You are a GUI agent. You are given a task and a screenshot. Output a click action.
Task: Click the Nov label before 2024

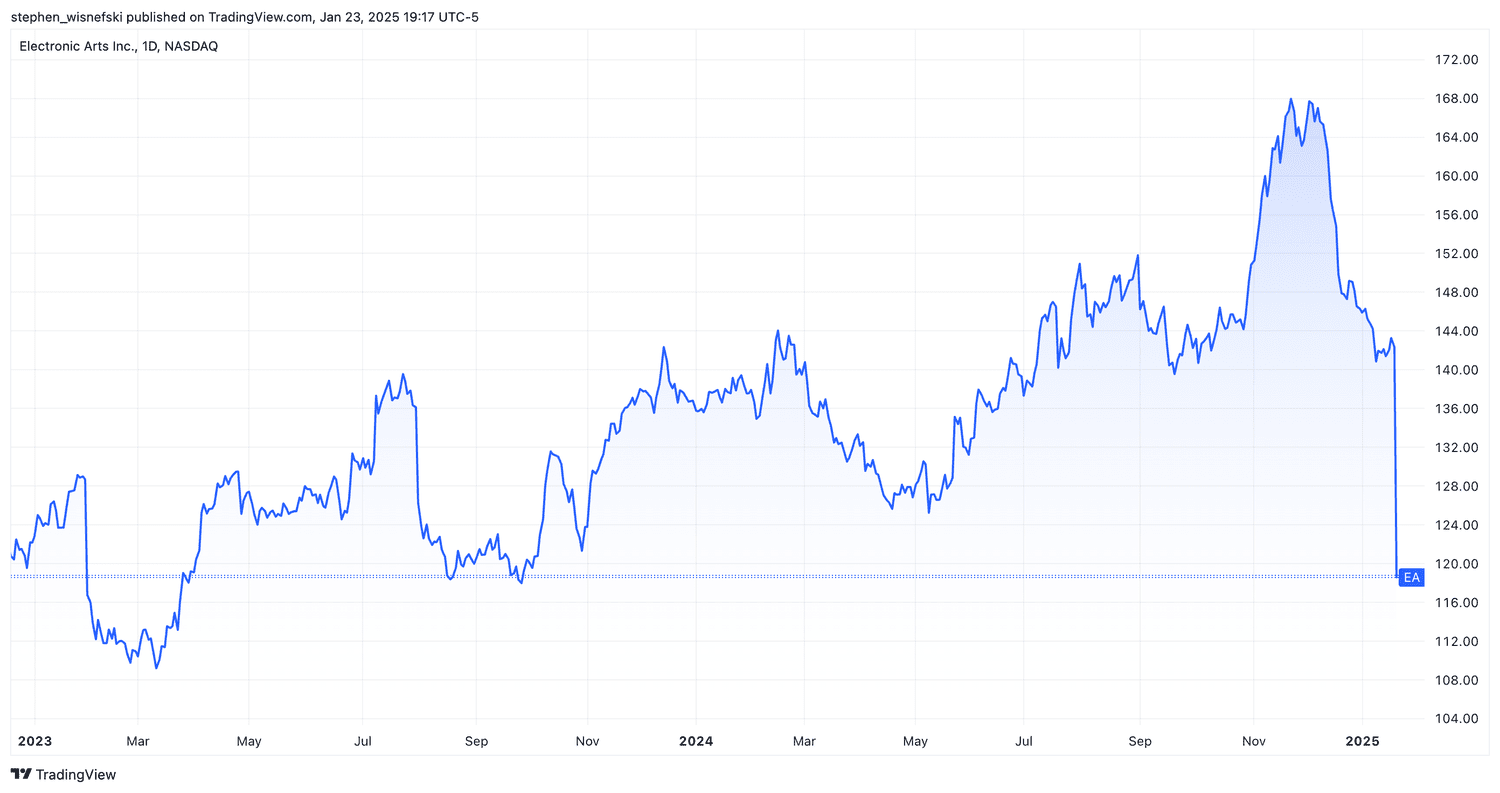[588, 741]
